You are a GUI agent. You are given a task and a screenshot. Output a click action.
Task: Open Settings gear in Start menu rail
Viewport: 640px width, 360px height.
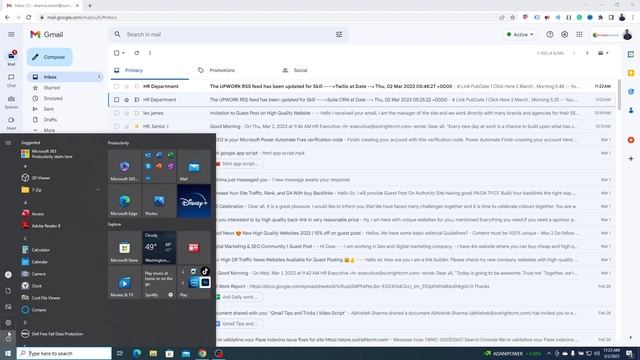8,323
